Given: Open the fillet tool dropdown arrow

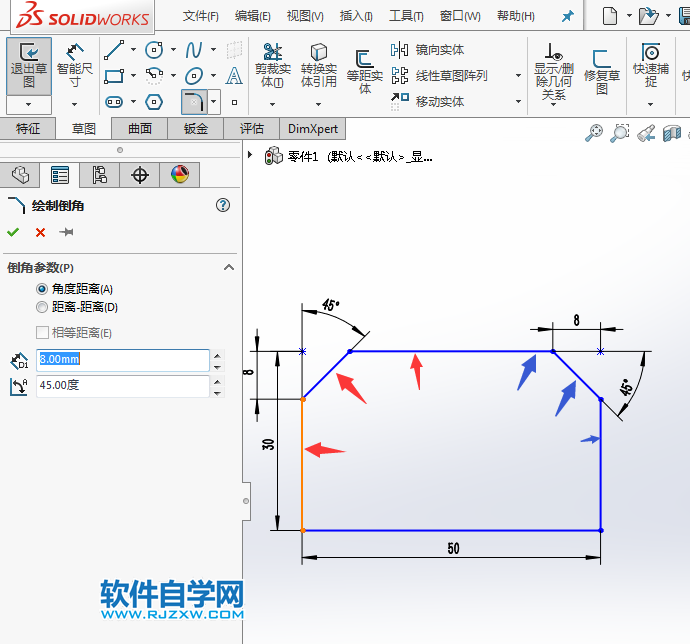Looking at the screenshot, I should pyautogui.click(x=213, y=102).
